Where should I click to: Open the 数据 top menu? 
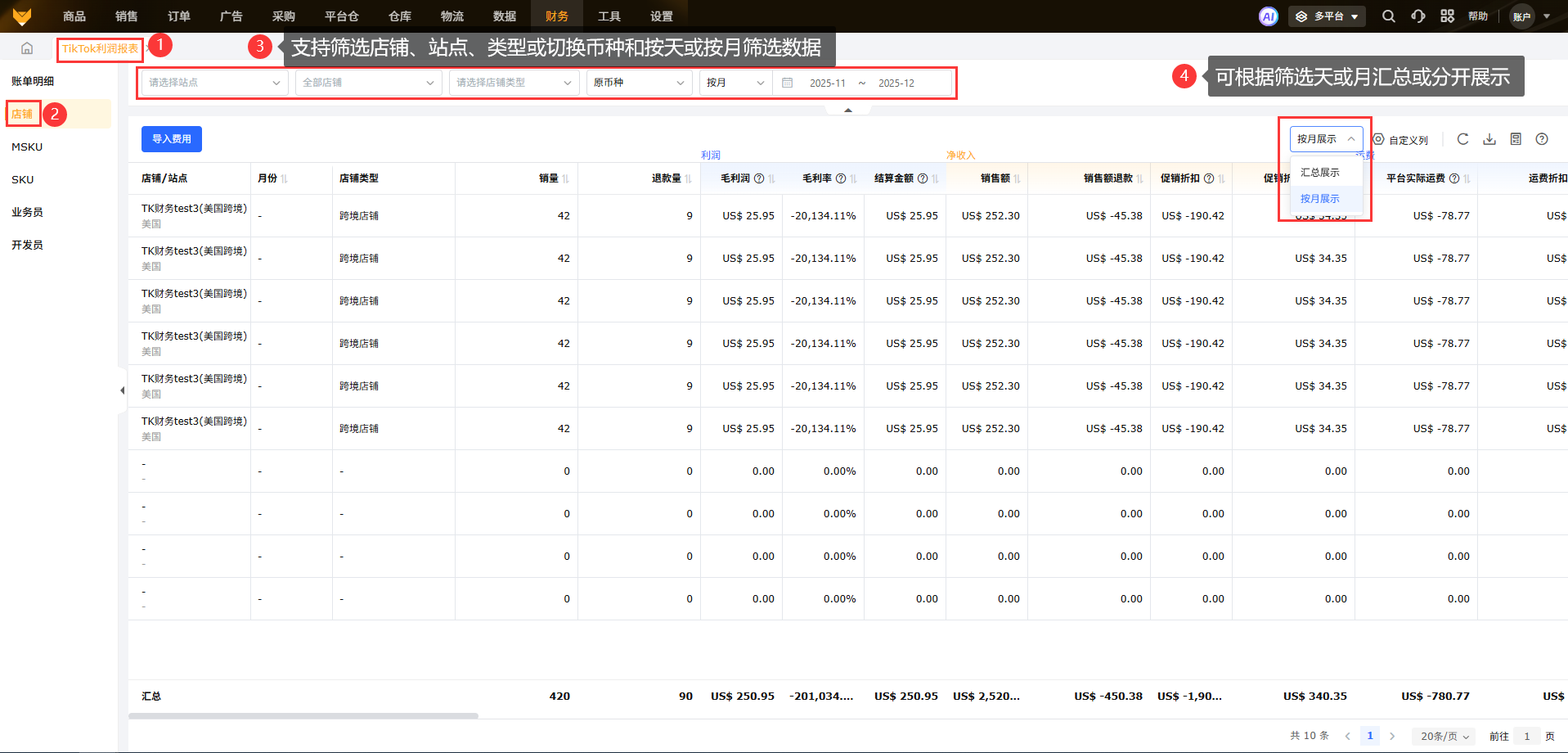[x=504, y=16]
